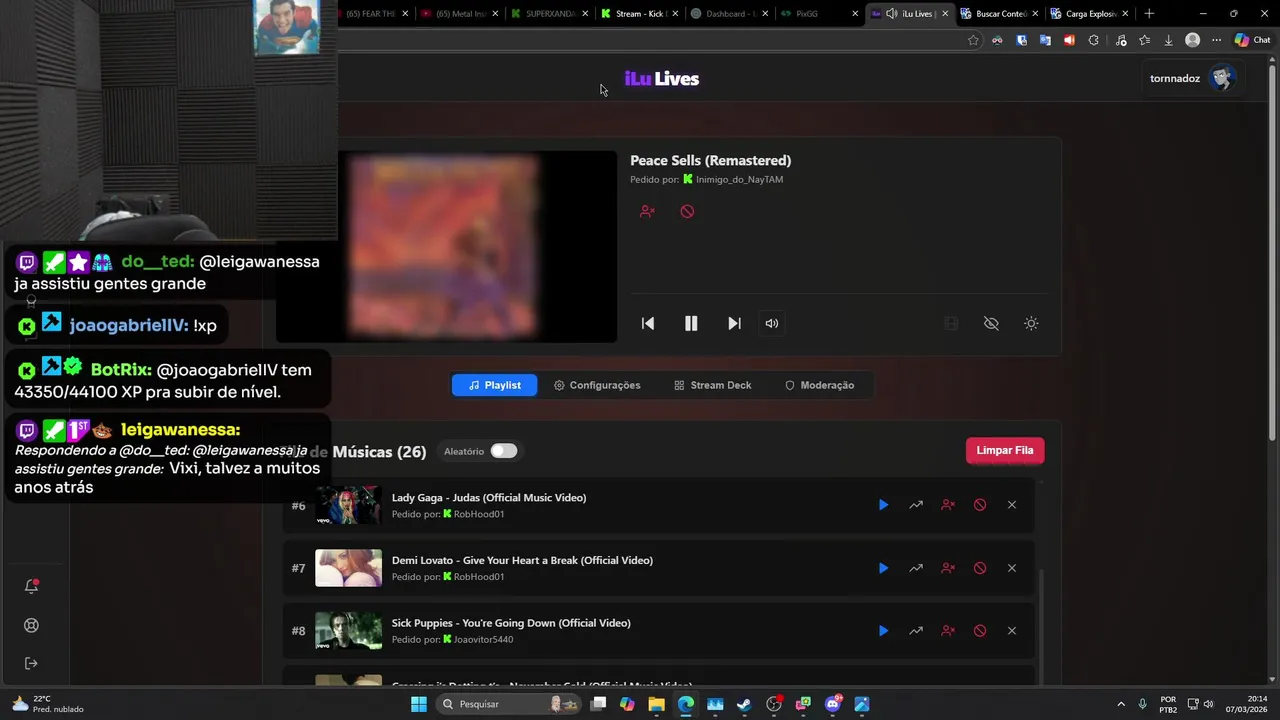Move Lady Gaga - Judas up the queue
The image size is (1280, 720).
916,505
